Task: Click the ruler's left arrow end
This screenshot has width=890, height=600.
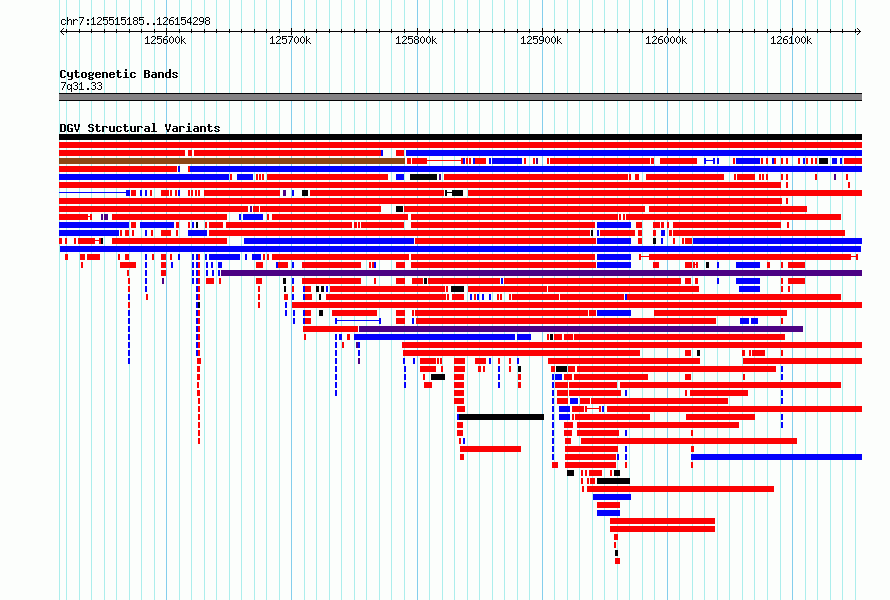Action: [x=62, y=31]
